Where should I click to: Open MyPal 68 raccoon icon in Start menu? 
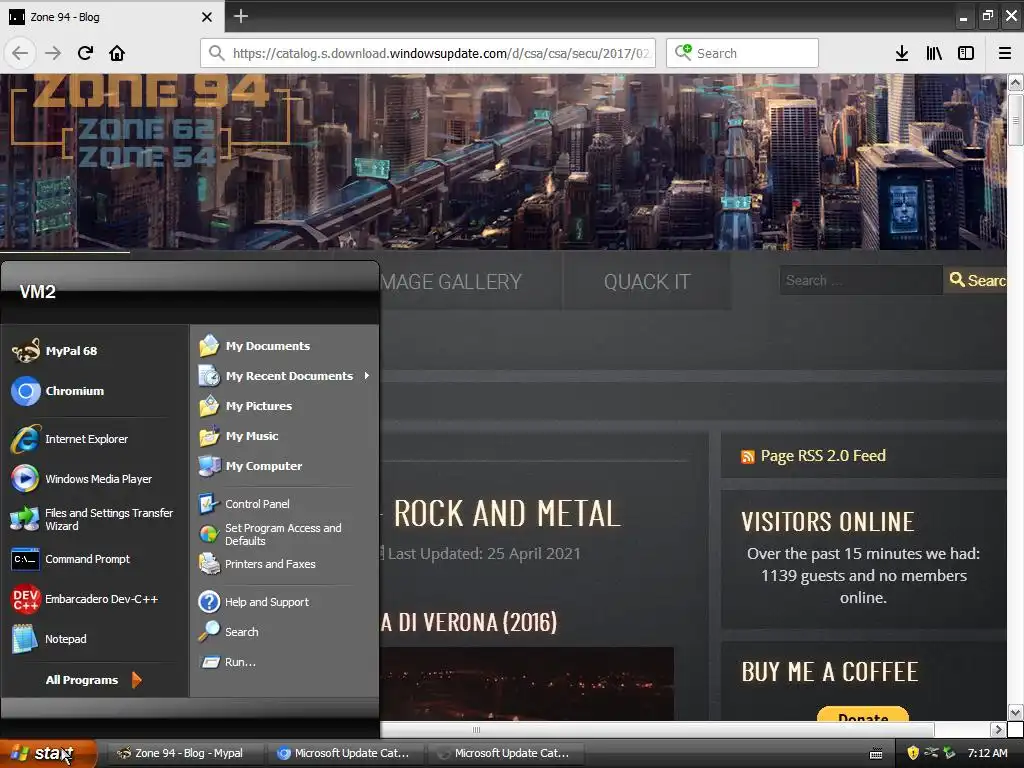pos(26,351)
